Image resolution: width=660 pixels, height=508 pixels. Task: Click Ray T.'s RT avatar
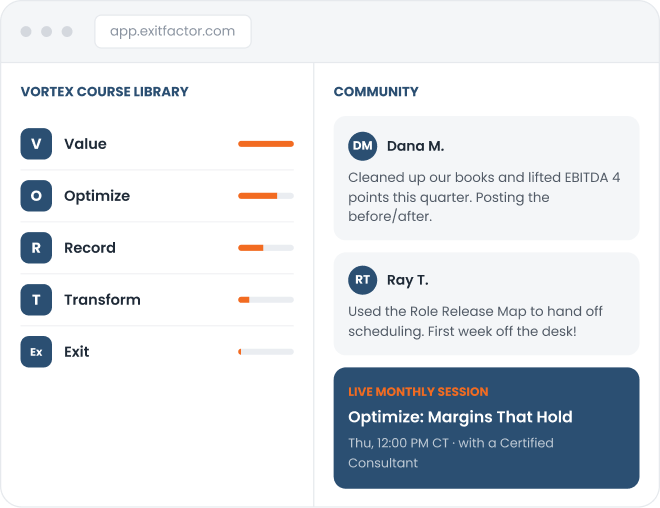362,280
